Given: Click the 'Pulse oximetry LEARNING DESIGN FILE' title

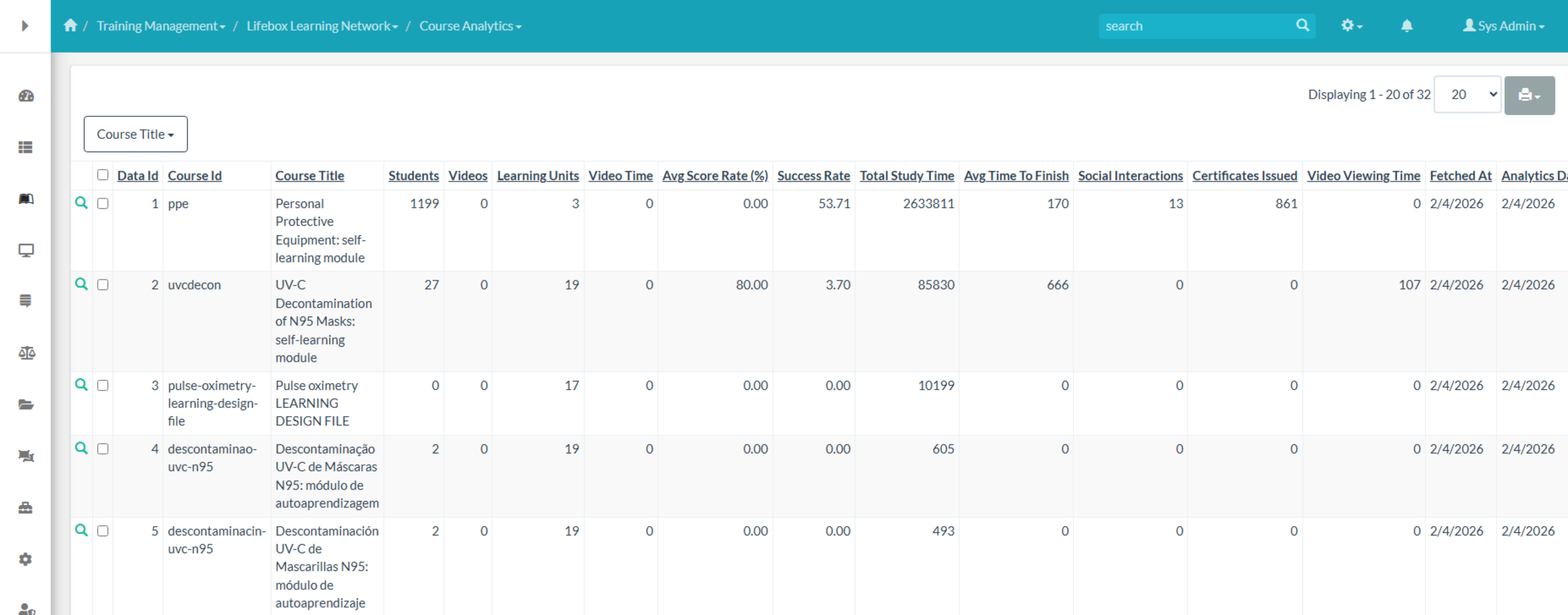Looking at the screenshot, I should pyautogui.click(x=317, y=403).
